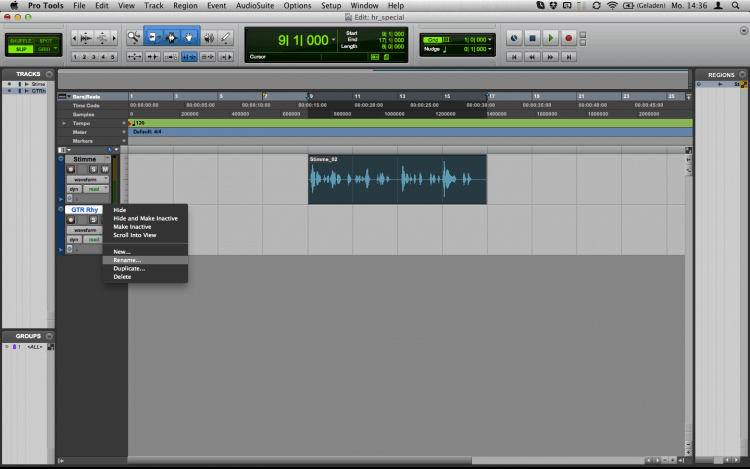Open the Event menu
Screen dimensions: 750x469
click(x=216, y=6)
